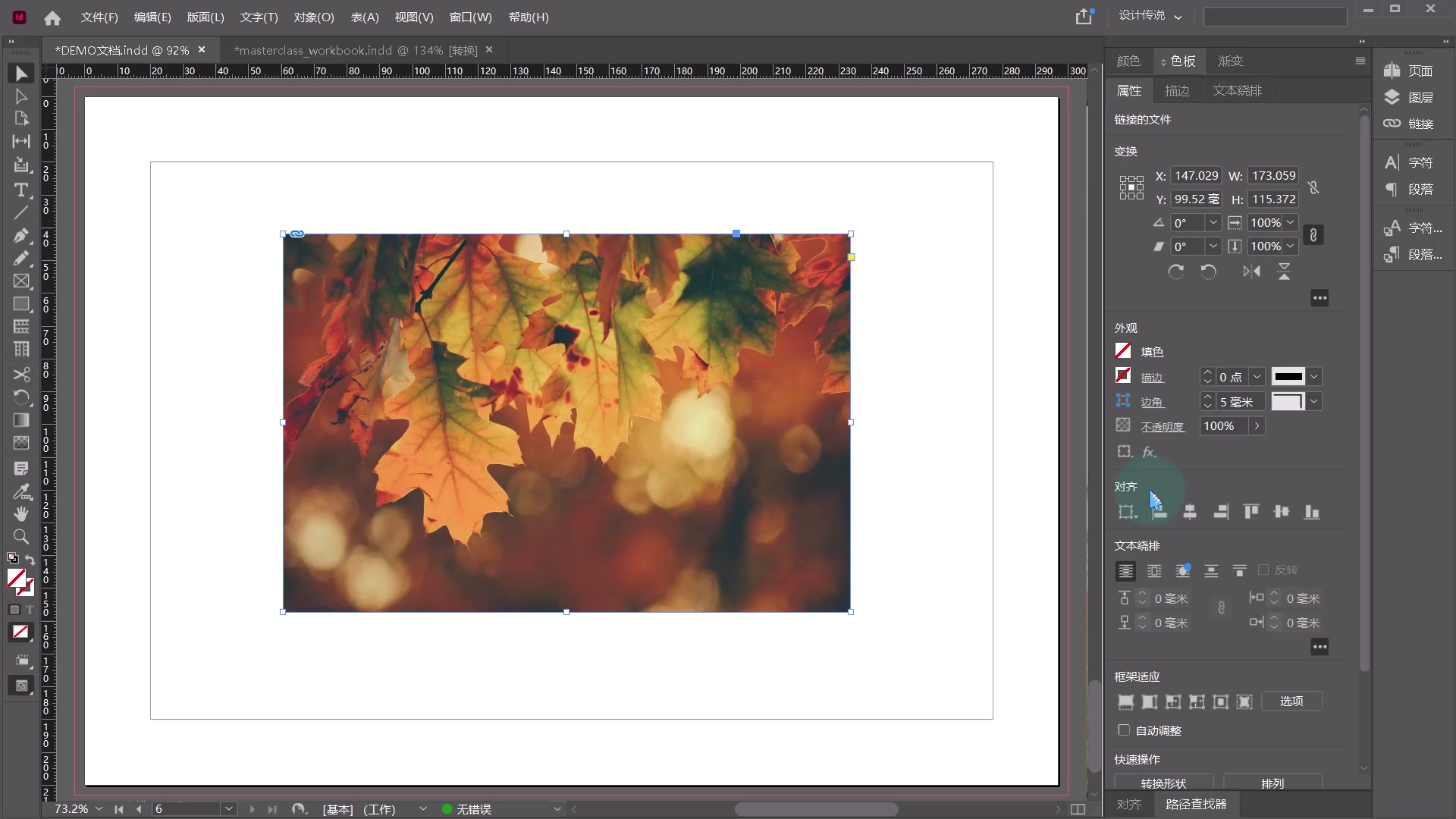This screenshot has height=819, width=1456.
Task: Select the Pen tool
Action: click(21, 236)
